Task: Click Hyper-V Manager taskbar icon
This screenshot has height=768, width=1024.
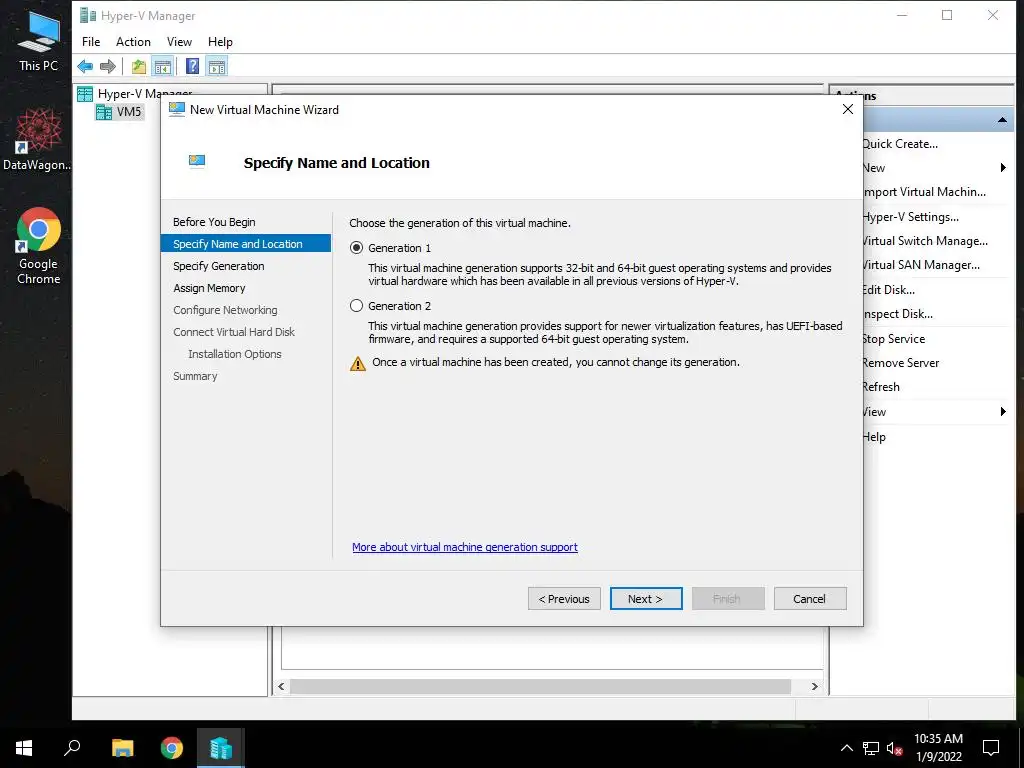Action: click(x=221, y=748)
